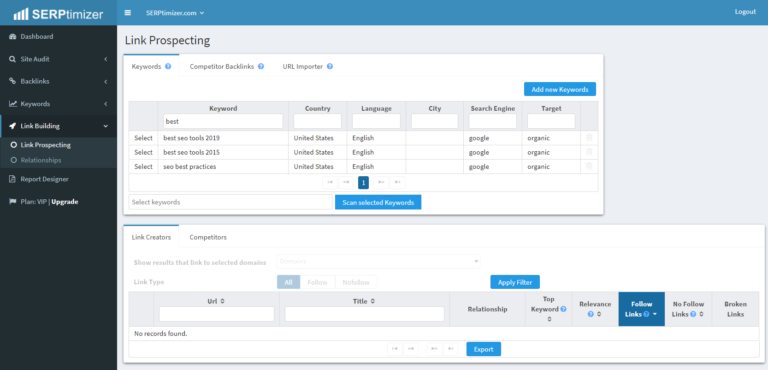Open the SERPtimizer.com project dropdown
768x370 pixels.
175,13
